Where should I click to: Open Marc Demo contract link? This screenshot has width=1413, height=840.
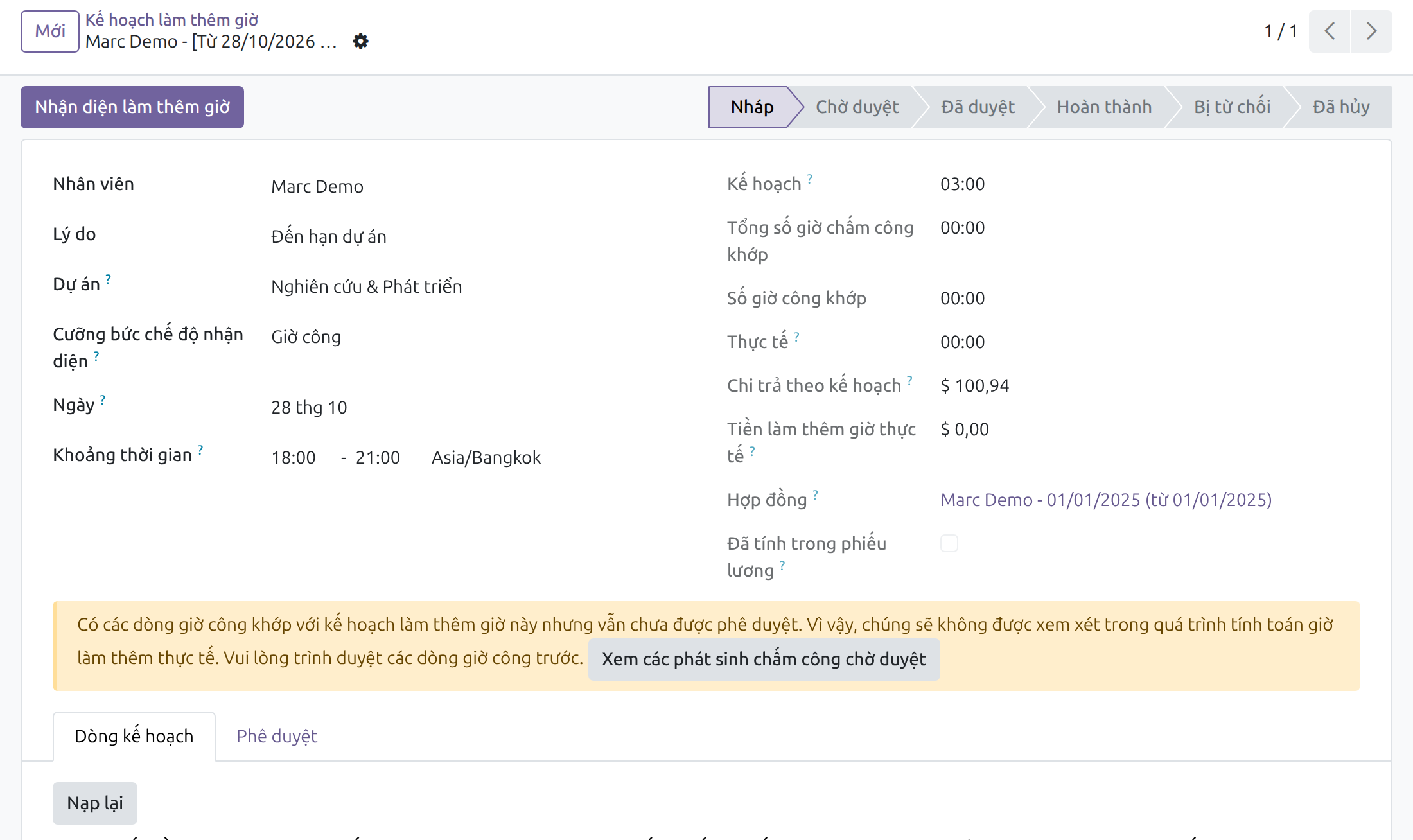tap(1106, 500)
